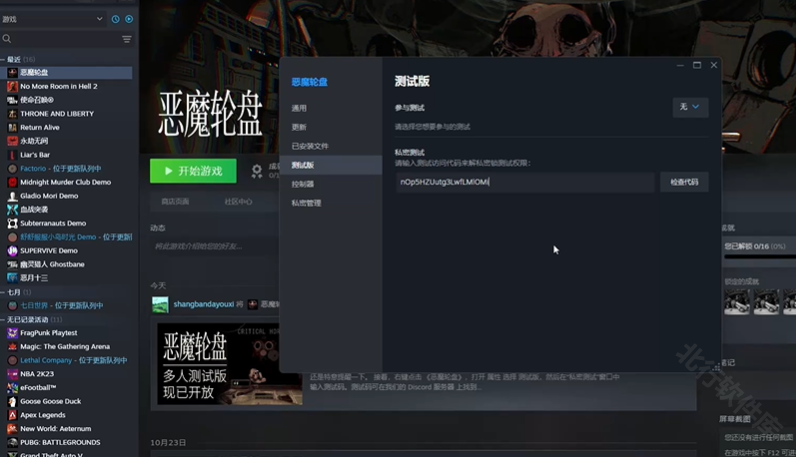Open the 参与测试 beta dropdown
The width and height of the screenshot is (796, 457).
pos(690,107)
